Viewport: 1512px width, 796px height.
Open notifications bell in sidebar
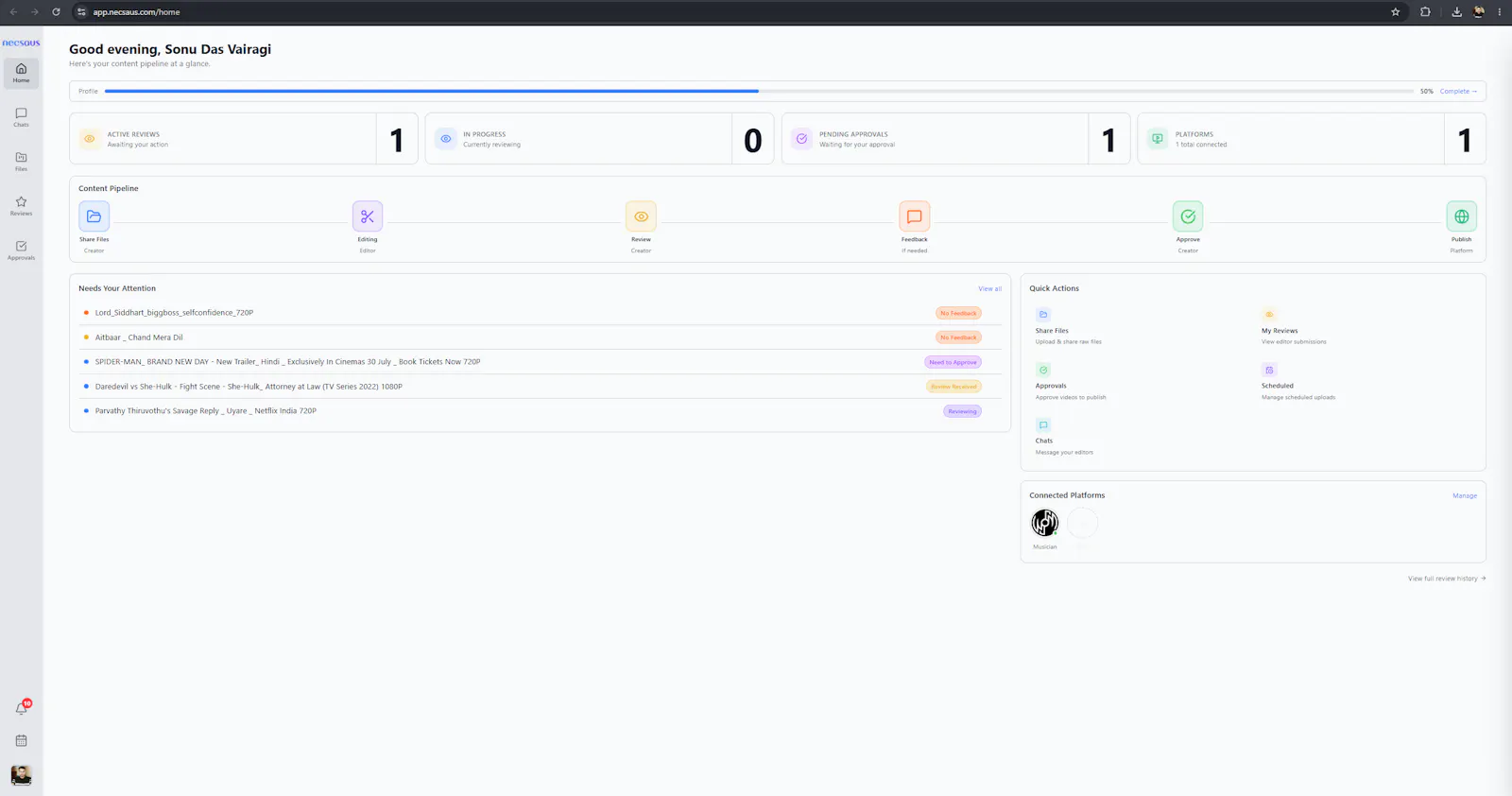coord(21,708)
